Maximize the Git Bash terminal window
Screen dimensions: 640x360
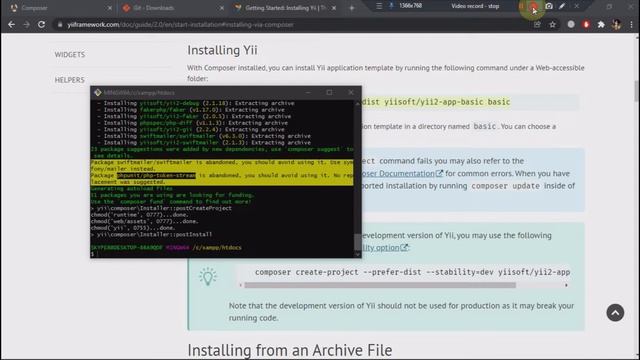[x=329, y=93]
